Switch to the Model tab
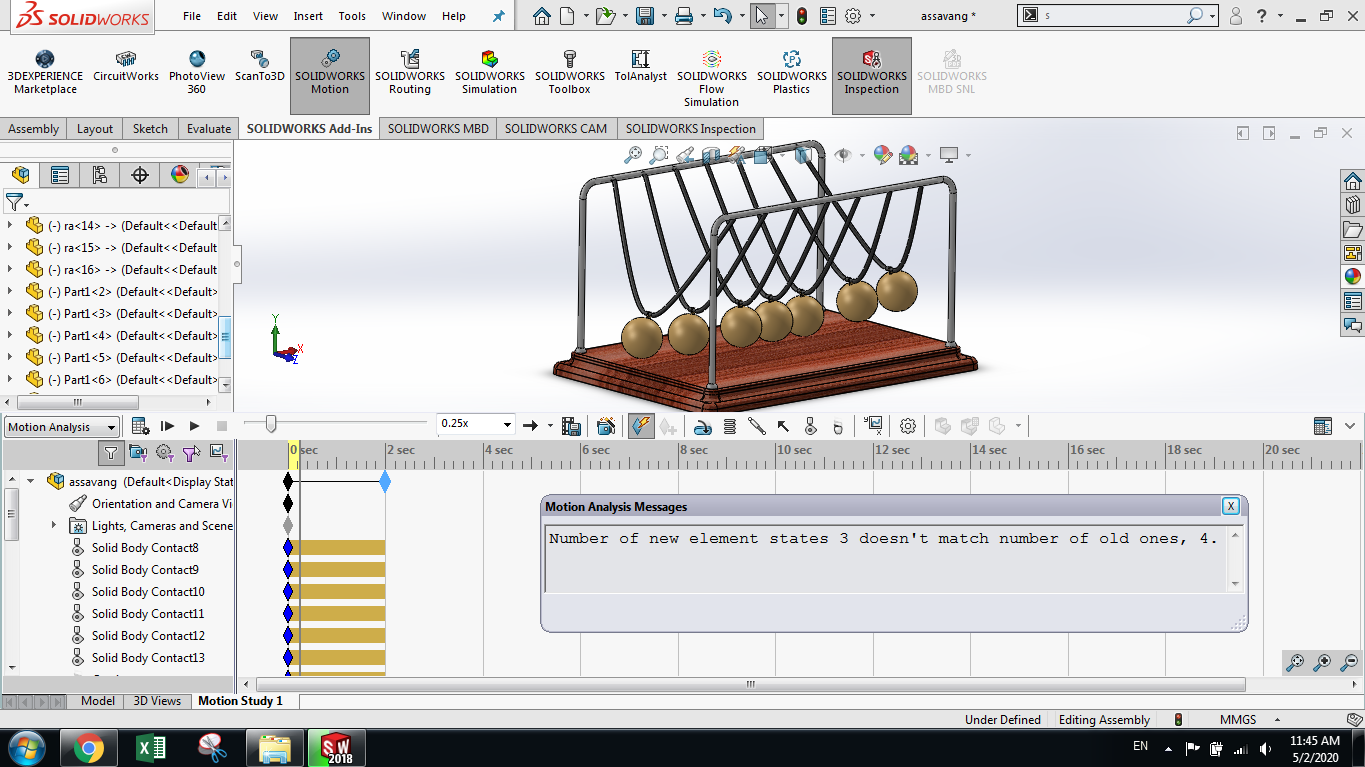1365x767 pixels. click(x=98, y=701)
